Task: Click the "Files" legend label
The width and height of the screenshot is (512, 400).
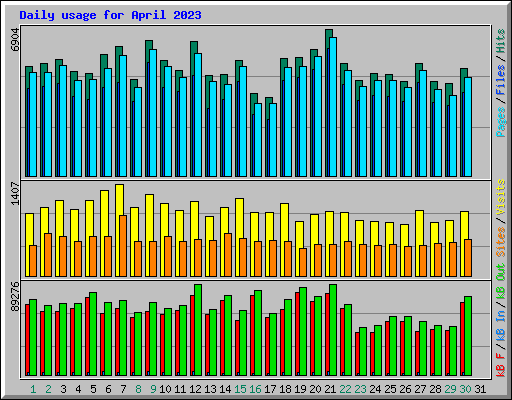Action: pyautogui.click(x=500, y=80)
